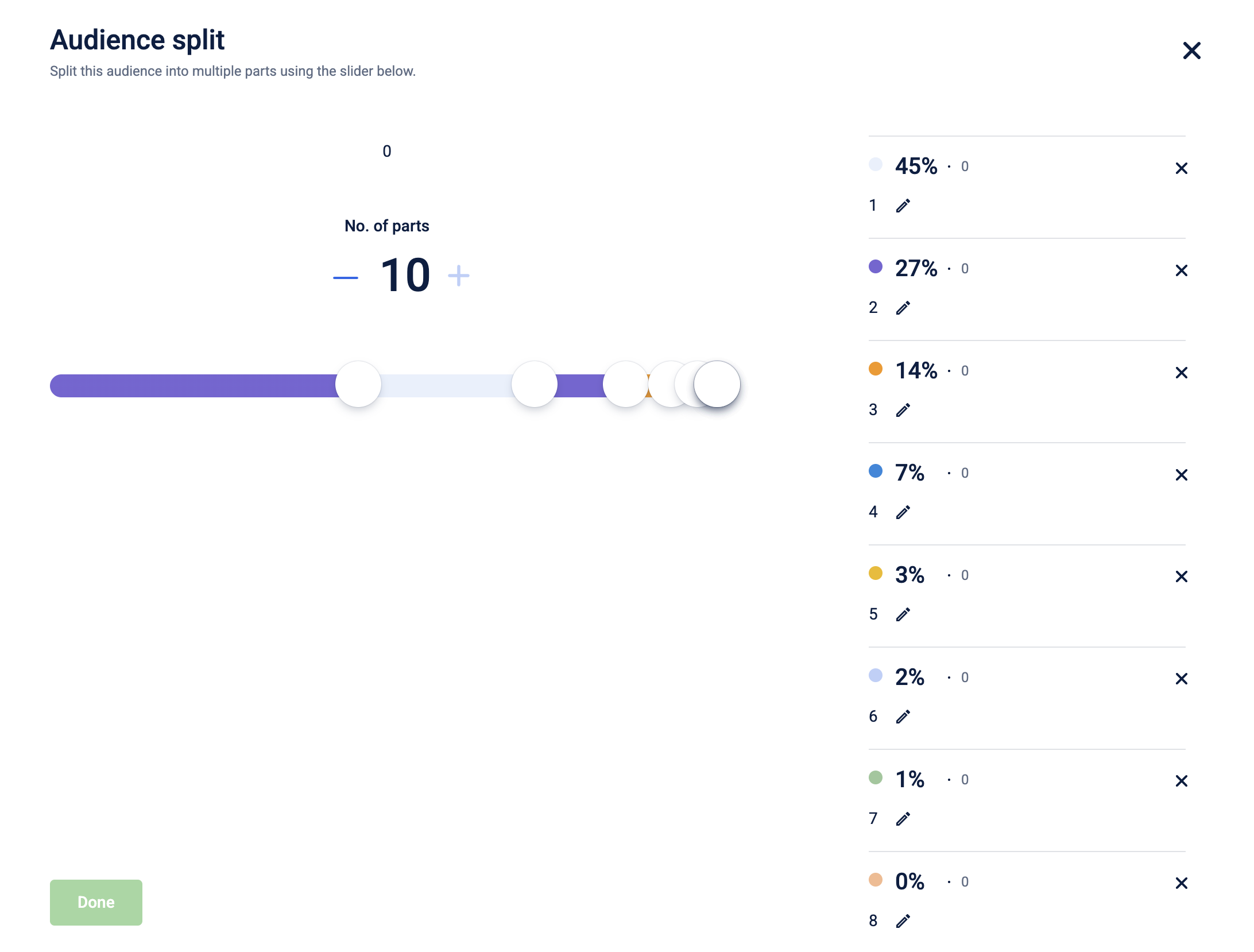Edit name of part 6

(903, 717)
